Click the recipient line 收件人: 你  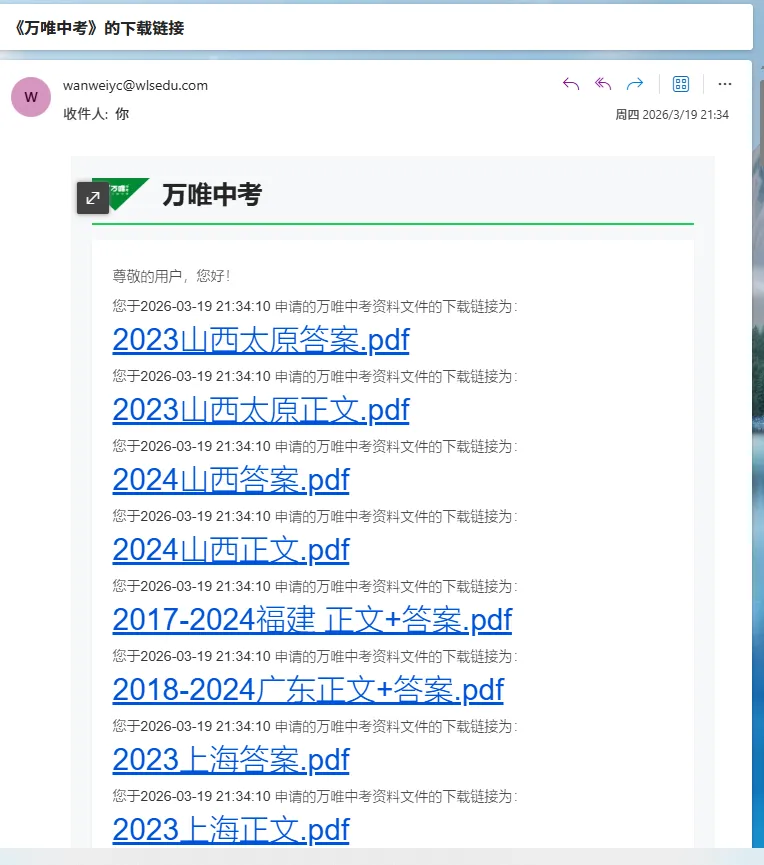click(x=96, y=114)
